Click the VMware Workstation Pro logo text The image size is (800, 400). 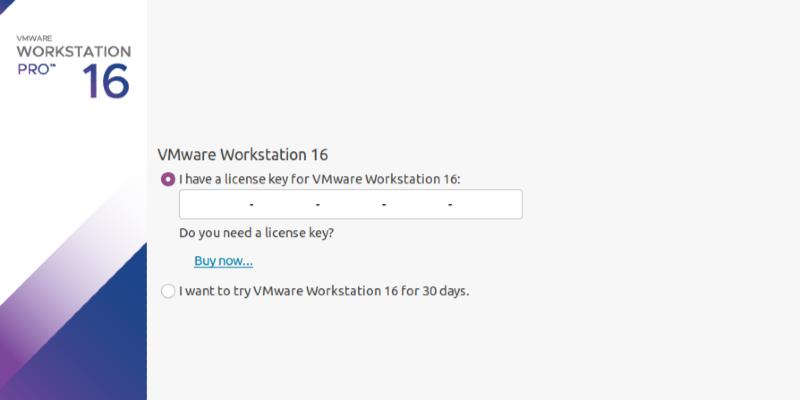[73, 50]
